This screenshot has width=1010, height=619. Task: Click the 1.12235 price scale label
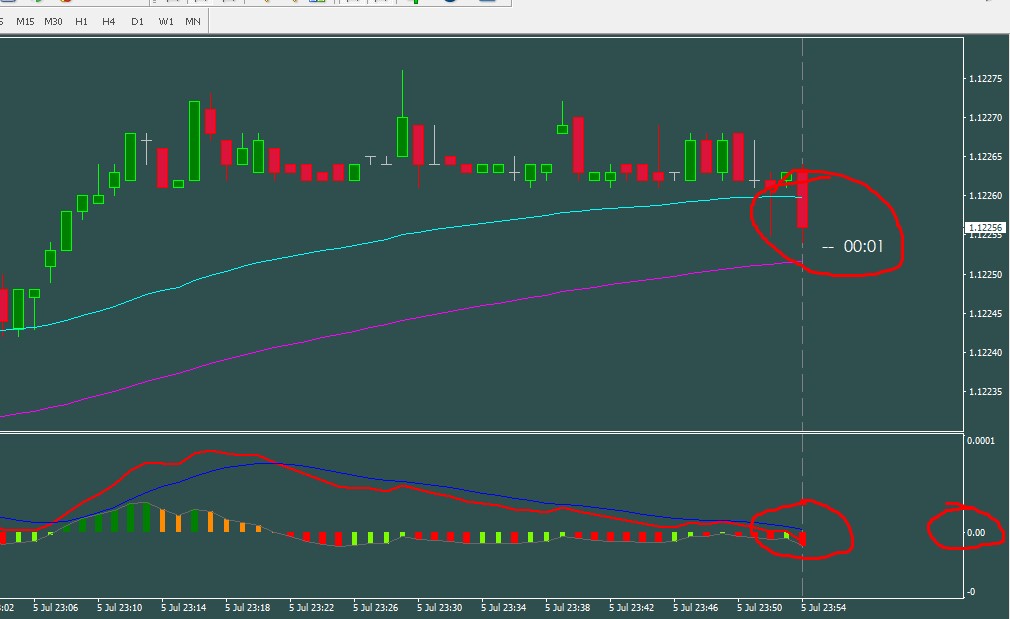point(986,392)
